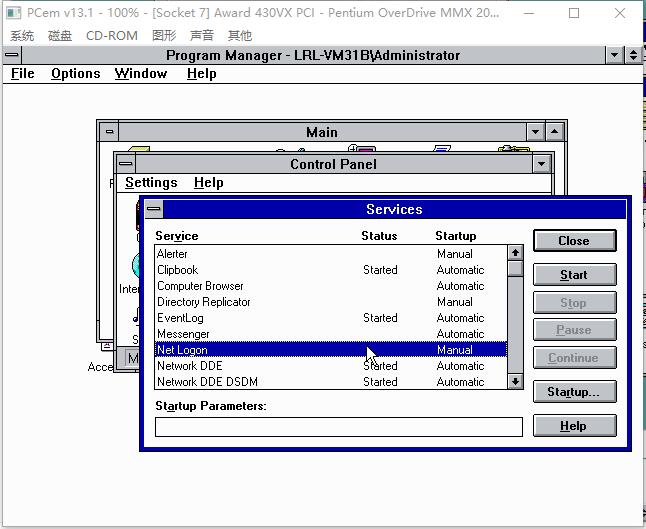Open the Services dialog control menu box
This screenshot has width=646, height=529.
point(154,209)
